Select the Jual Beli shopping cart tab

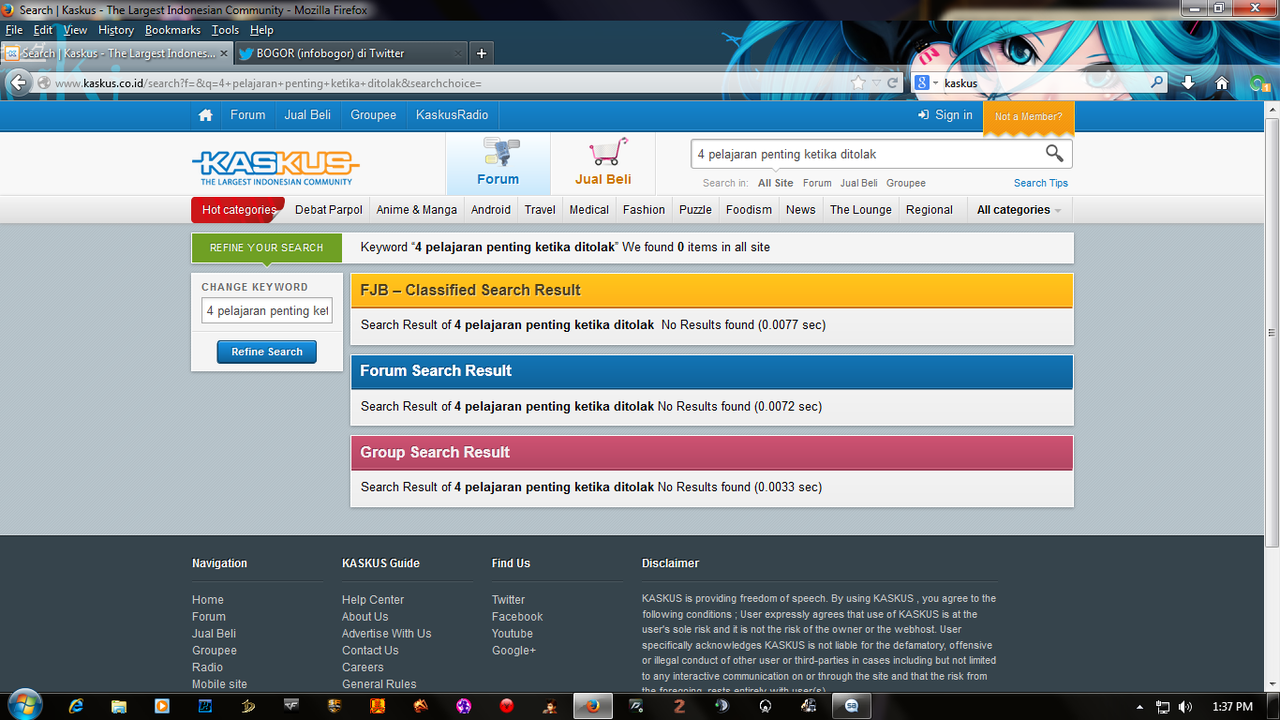(x=603, y=164)
